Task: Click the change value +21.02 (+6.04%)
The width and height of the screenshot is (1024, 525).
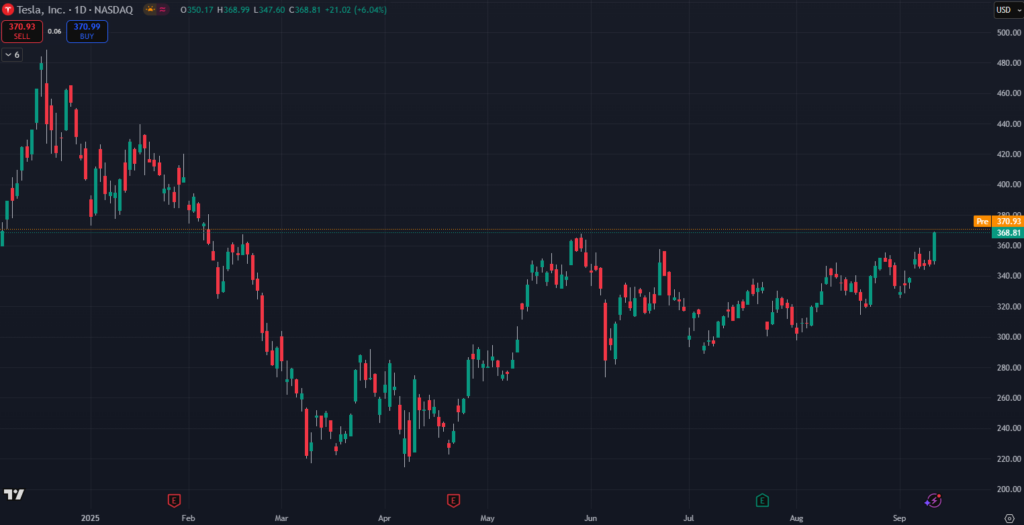Action: (x=356, y=10)
